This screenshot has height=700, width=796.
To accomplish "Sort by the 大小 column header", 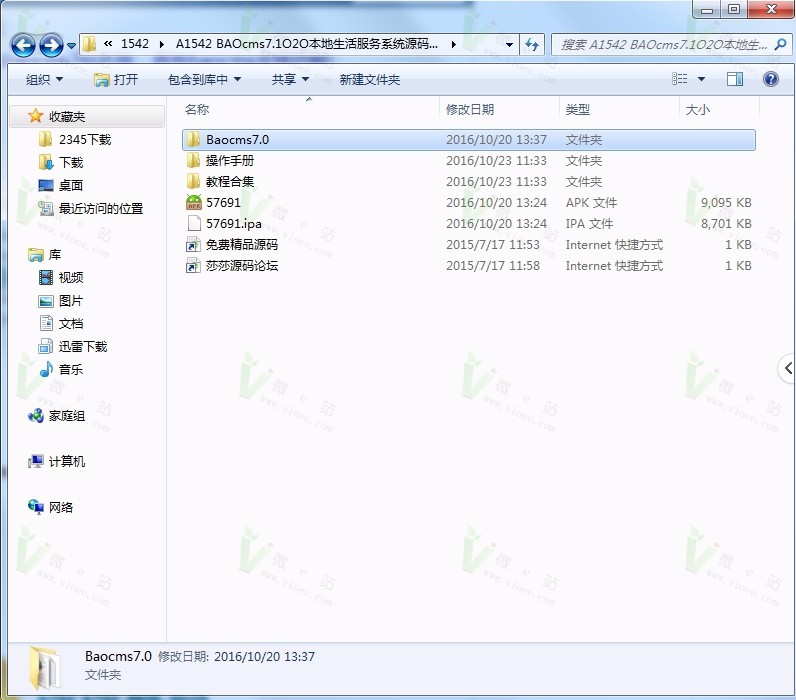I will pos(698,109).
